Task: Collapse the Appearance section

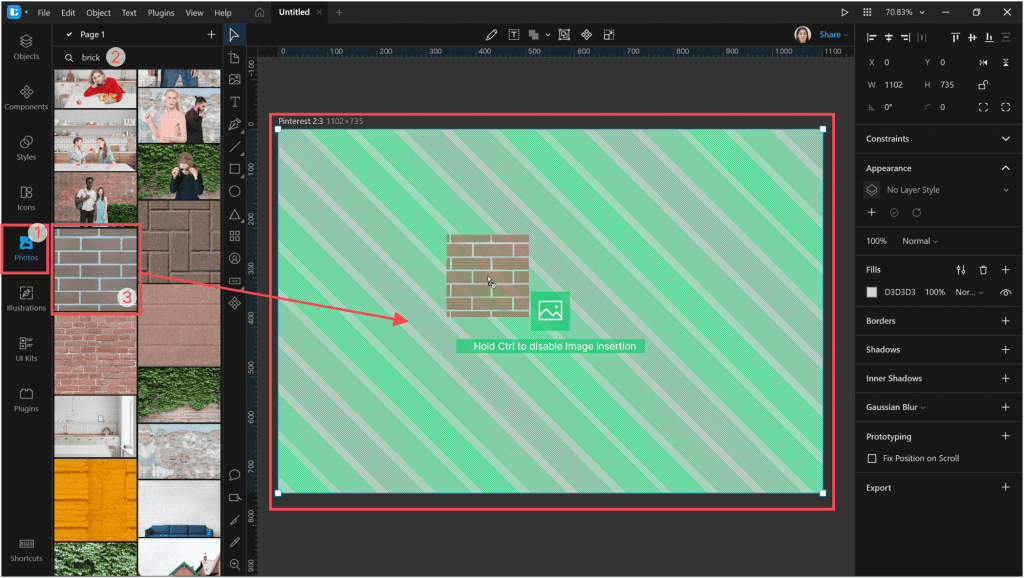Action: click(x=1006, y=168)
